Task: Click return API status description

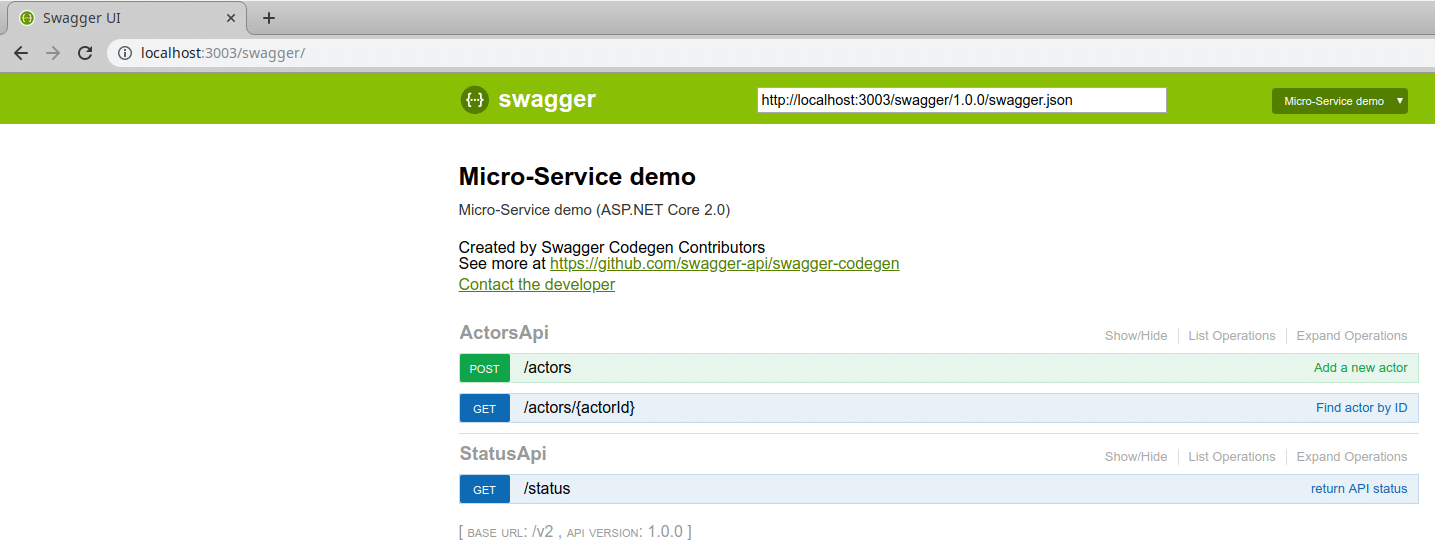Action: 1359,489
